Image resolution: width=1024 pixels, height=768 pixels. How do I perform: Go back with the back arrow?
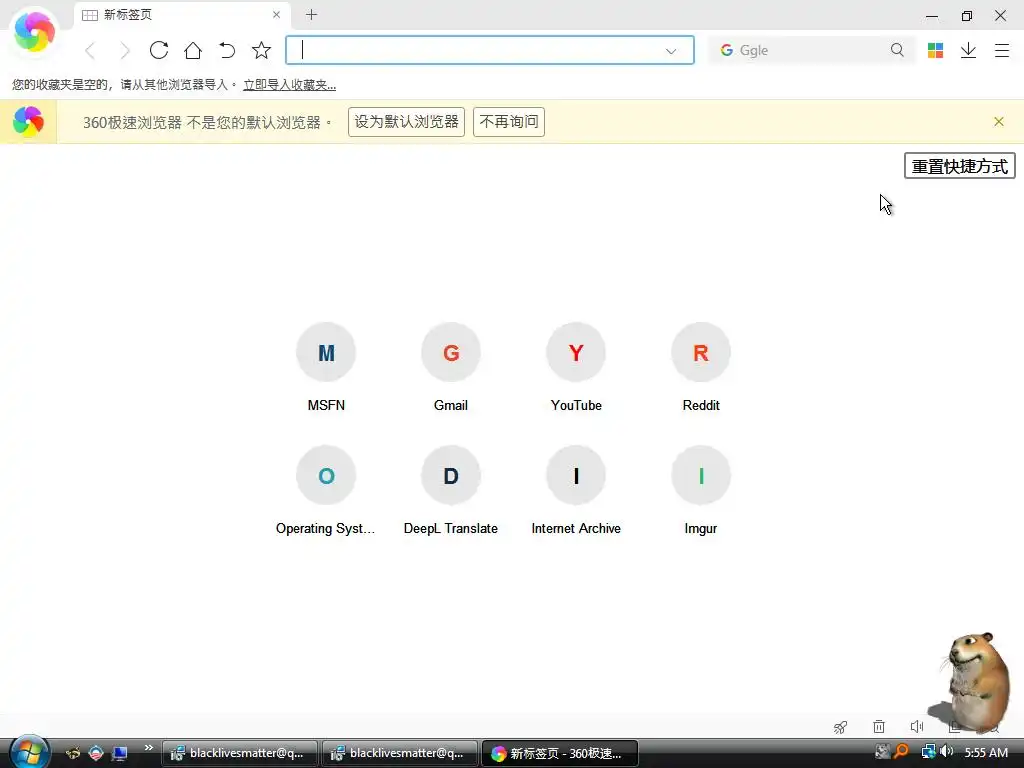91,50
